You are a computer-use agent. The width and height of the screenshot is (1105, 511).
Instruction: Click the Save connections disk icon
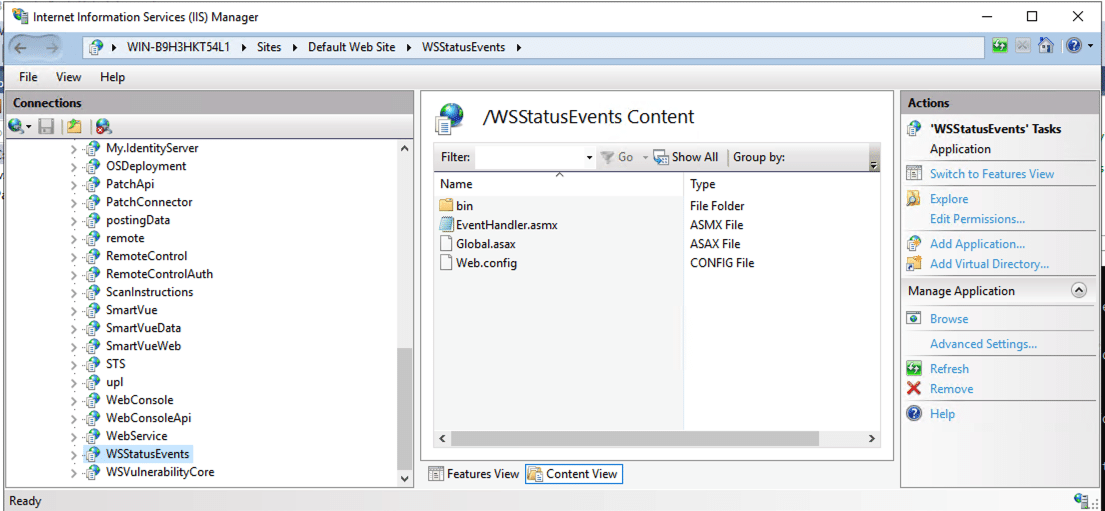click(x=46, y=126)
